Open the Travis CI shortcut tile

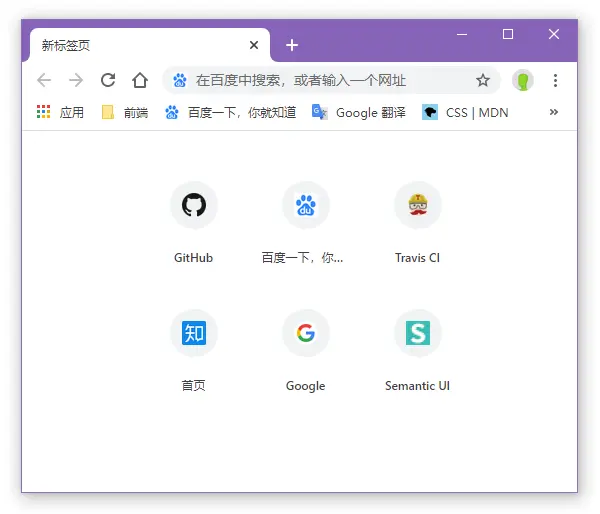(418, 205)
